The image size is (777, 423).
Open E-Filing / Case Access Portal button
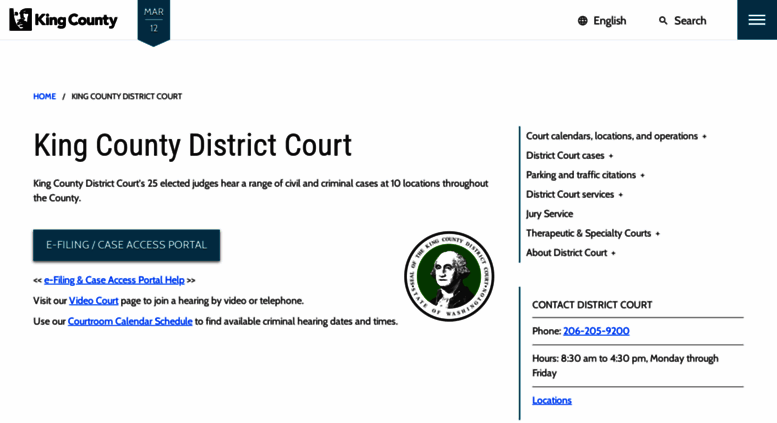click(x=126, y=245)
